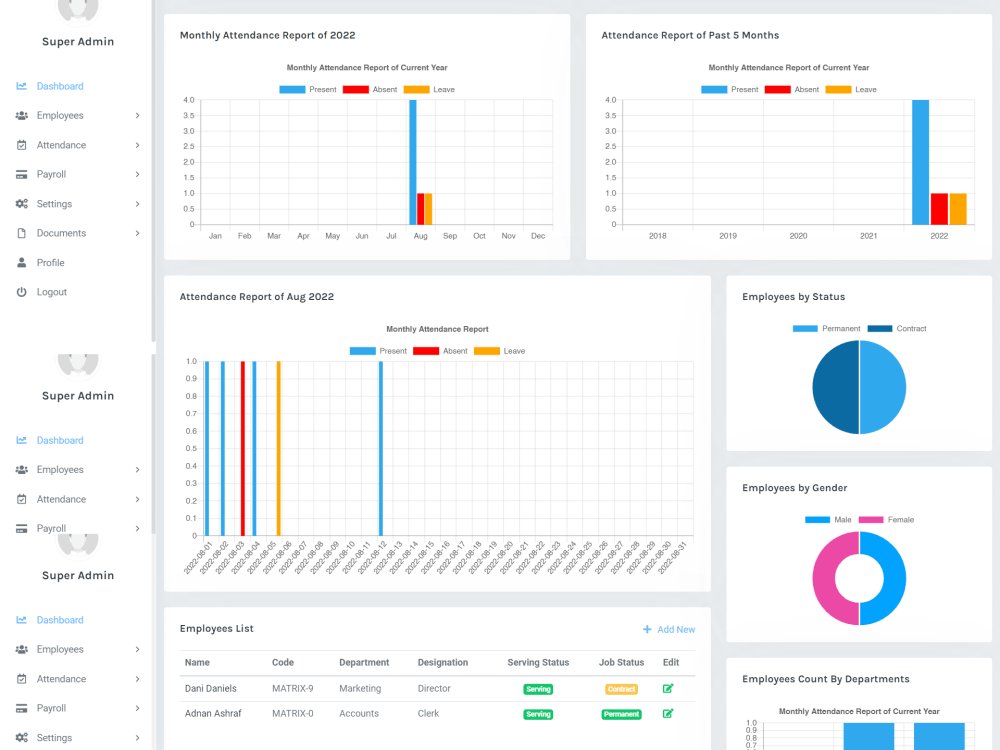Click the Dani Daniels name cell
The width and height of the screenshot is (1000, 750).
click(210, 689)
